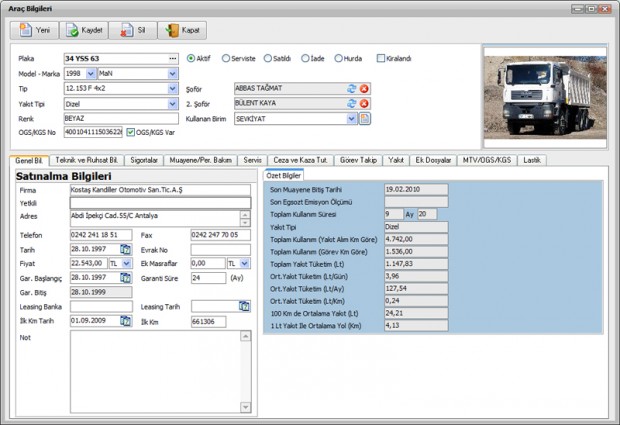Save the record with Kaydet
This screenshot has height=425, width=620.
[84, 30]
